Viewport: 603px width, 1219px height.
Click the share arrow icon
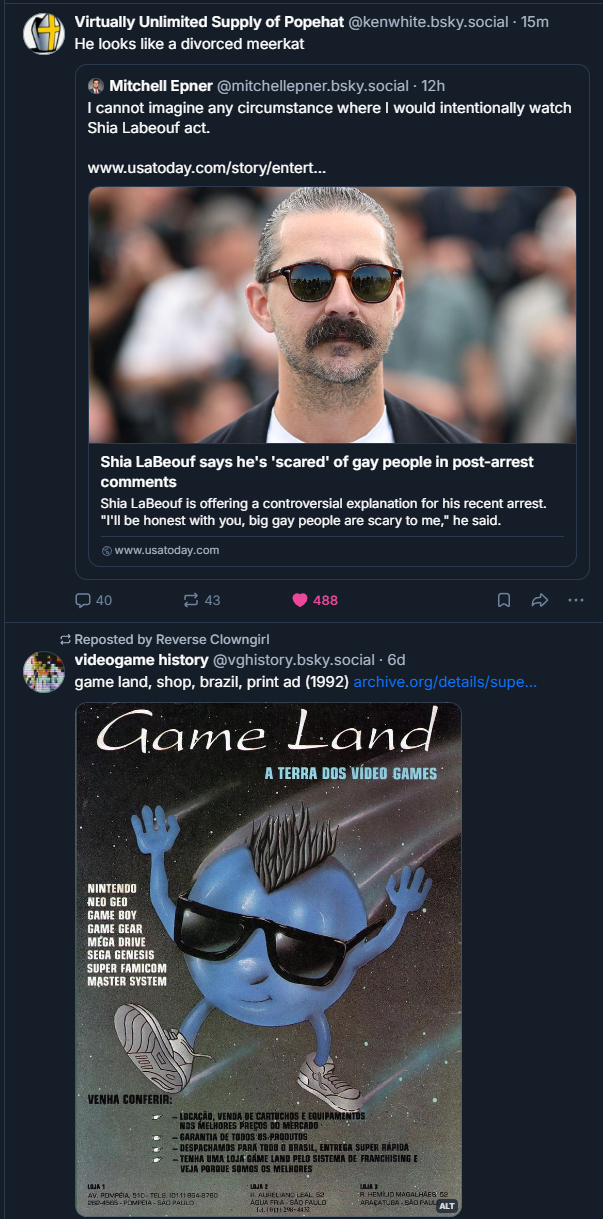coord(539,600)
